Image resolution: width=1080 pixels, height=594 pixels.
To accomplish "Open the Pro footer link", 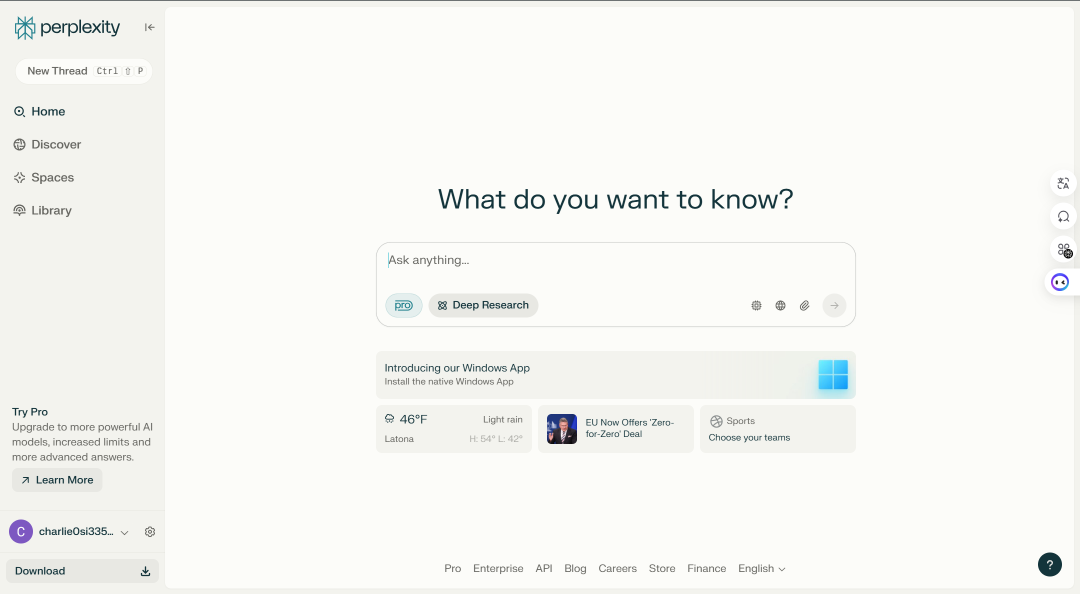I will 453,569.
